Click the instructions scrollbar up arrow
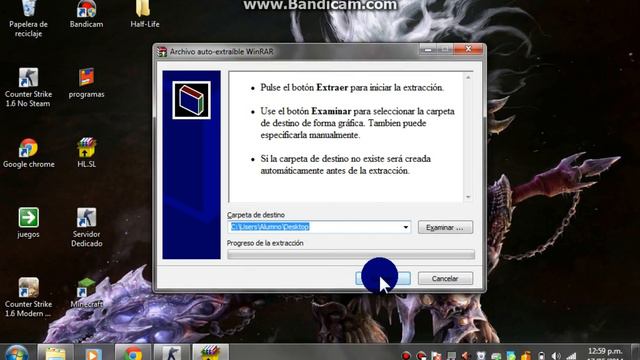 click(x=468, y=77)
